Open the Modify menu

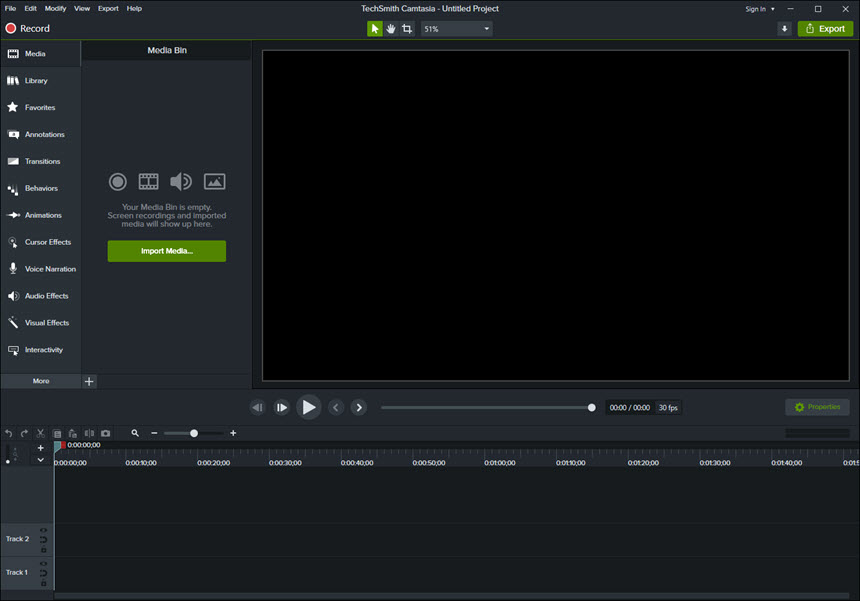coord(55,8)
